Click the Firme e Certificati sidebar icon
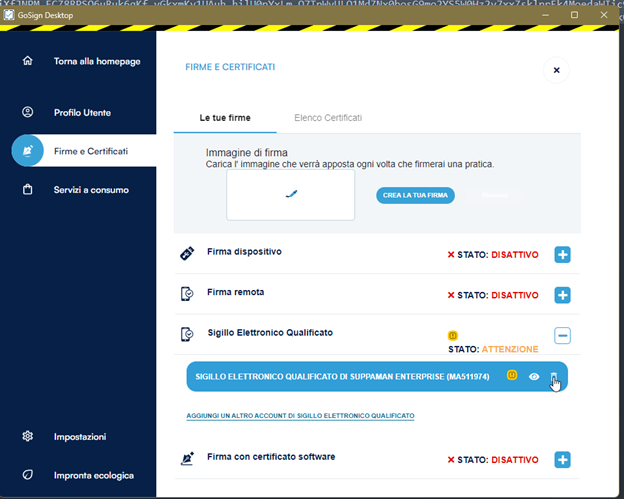 point(28,150)
